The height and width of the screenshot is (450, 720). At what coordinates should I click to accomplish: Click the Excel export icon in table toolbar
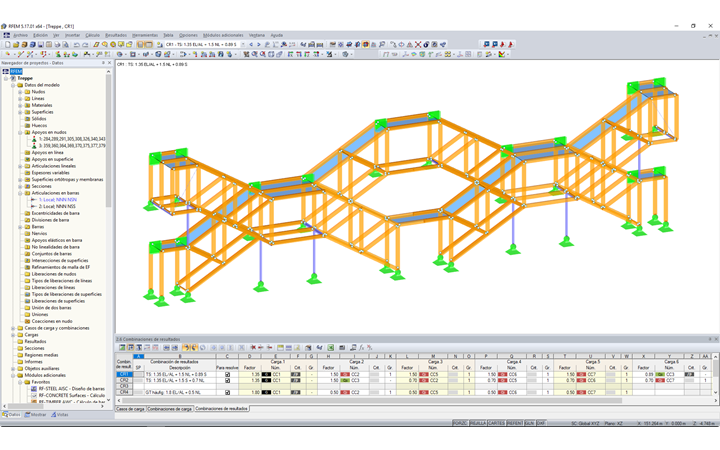point(331,348)
